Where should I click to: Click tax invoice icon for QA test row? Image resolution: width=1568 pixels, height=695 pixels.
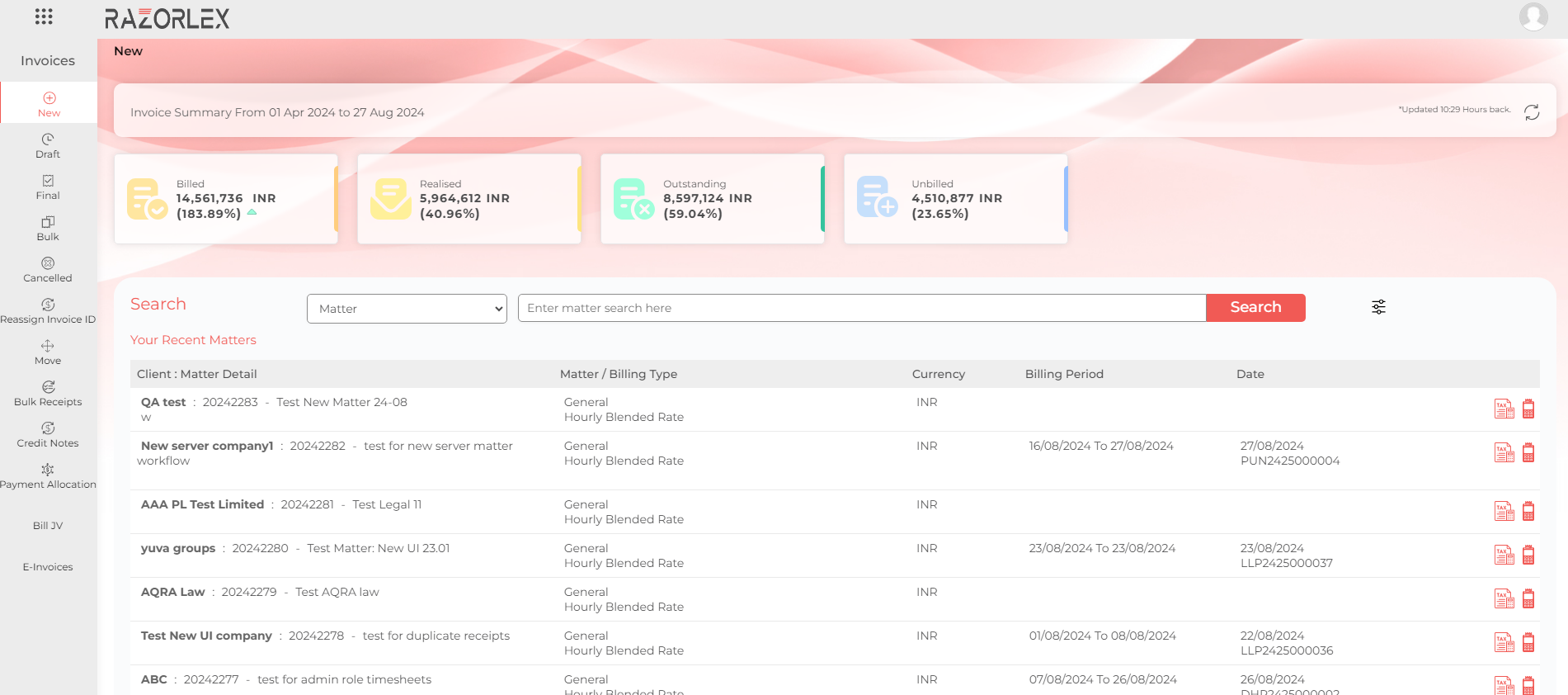[1504, 409]
